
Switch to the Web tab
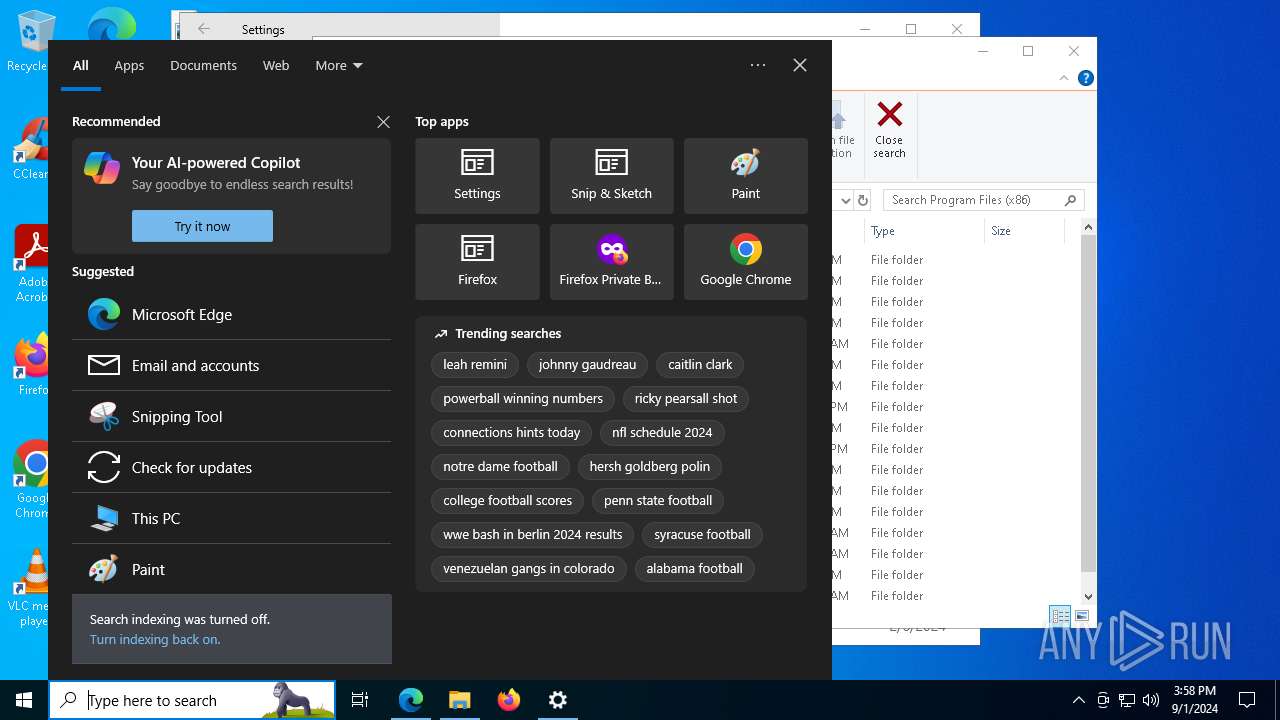coord(276,65)
